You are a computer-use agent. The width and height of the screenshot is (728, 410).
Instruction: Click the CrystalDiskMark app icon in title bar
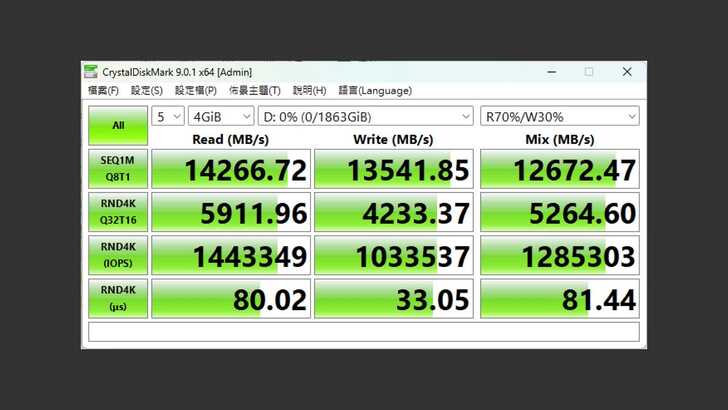(x=91, y=72)
